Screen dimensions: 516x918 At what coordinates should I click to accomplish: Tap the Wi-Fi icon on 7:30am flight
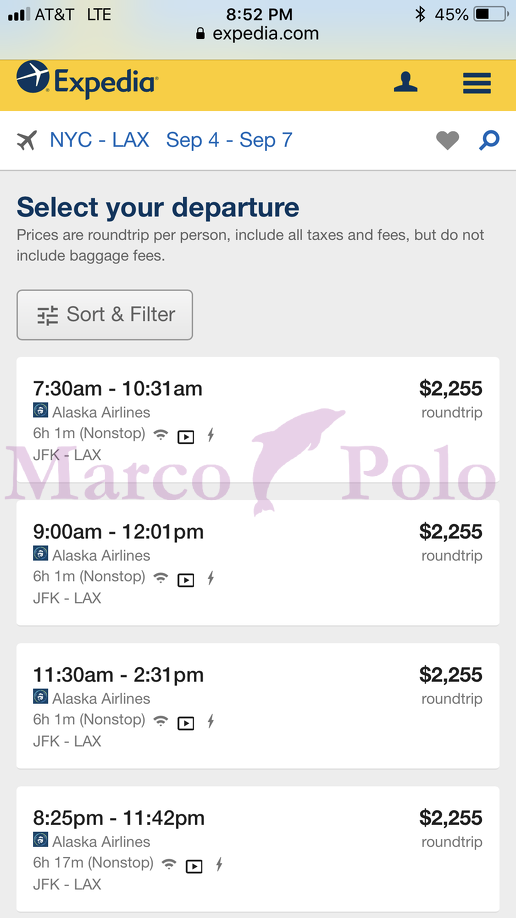click(x=160, y=435)
